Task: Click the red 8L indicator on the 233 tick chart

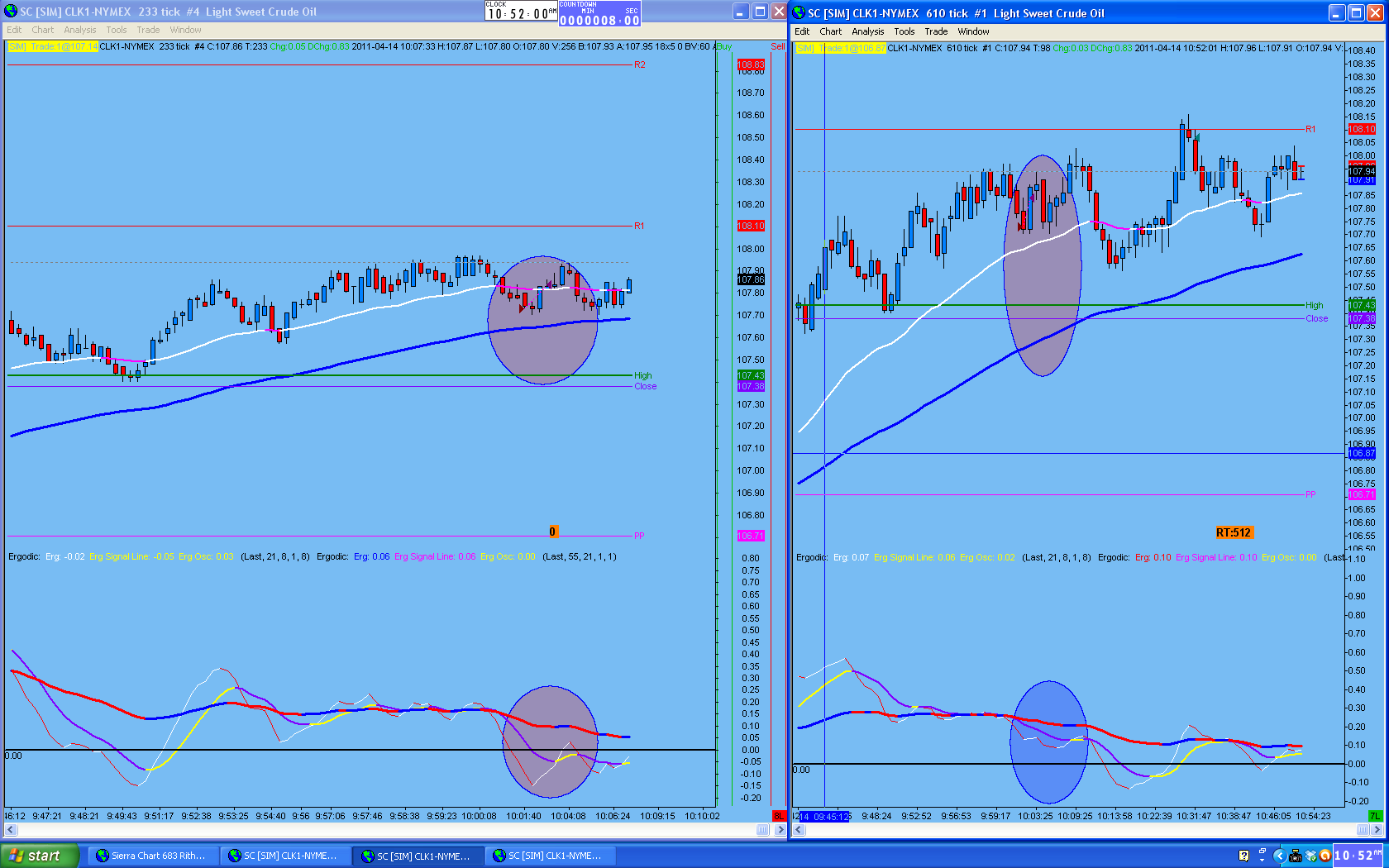Action: [x=778, y=816]
